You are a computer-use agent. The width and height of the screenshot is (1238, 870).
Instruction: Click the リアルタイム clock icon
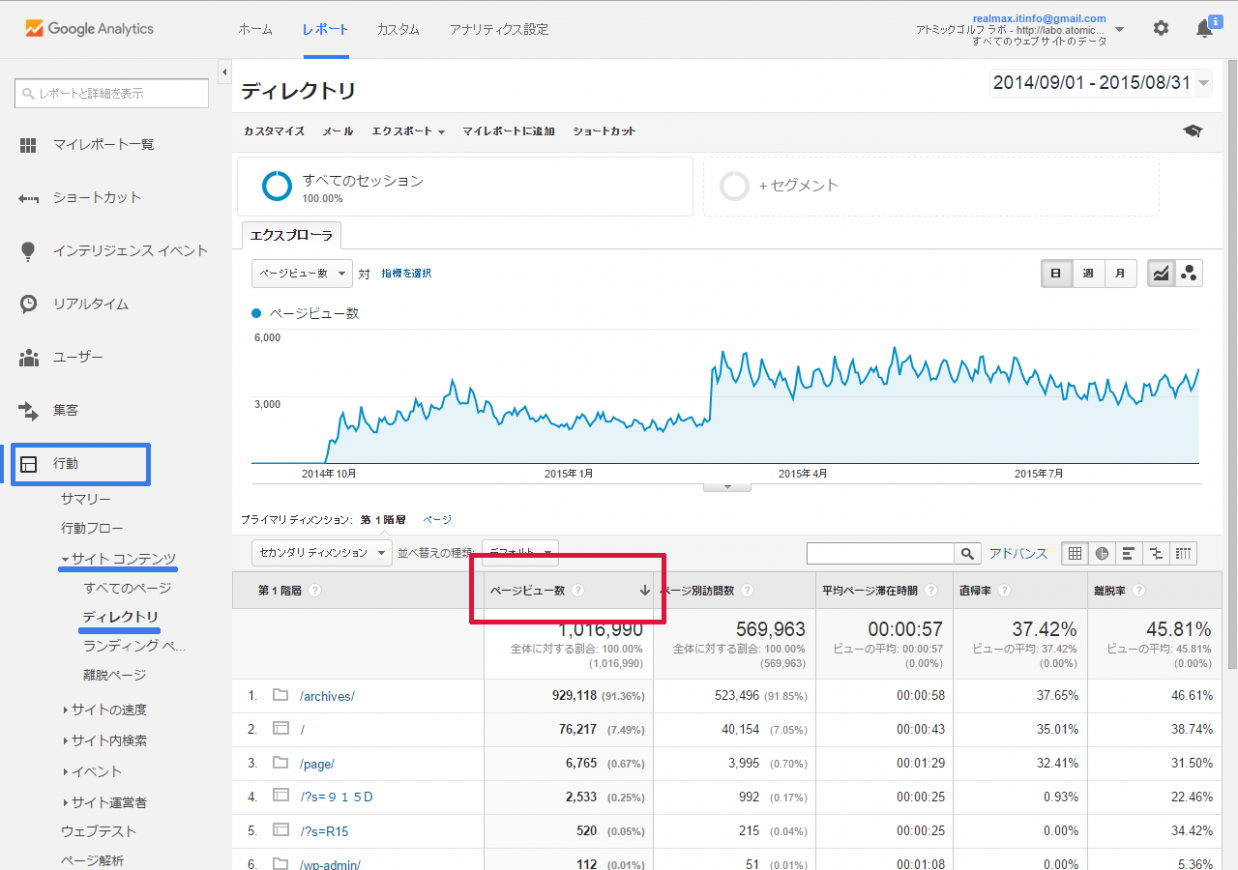(28, 304)
